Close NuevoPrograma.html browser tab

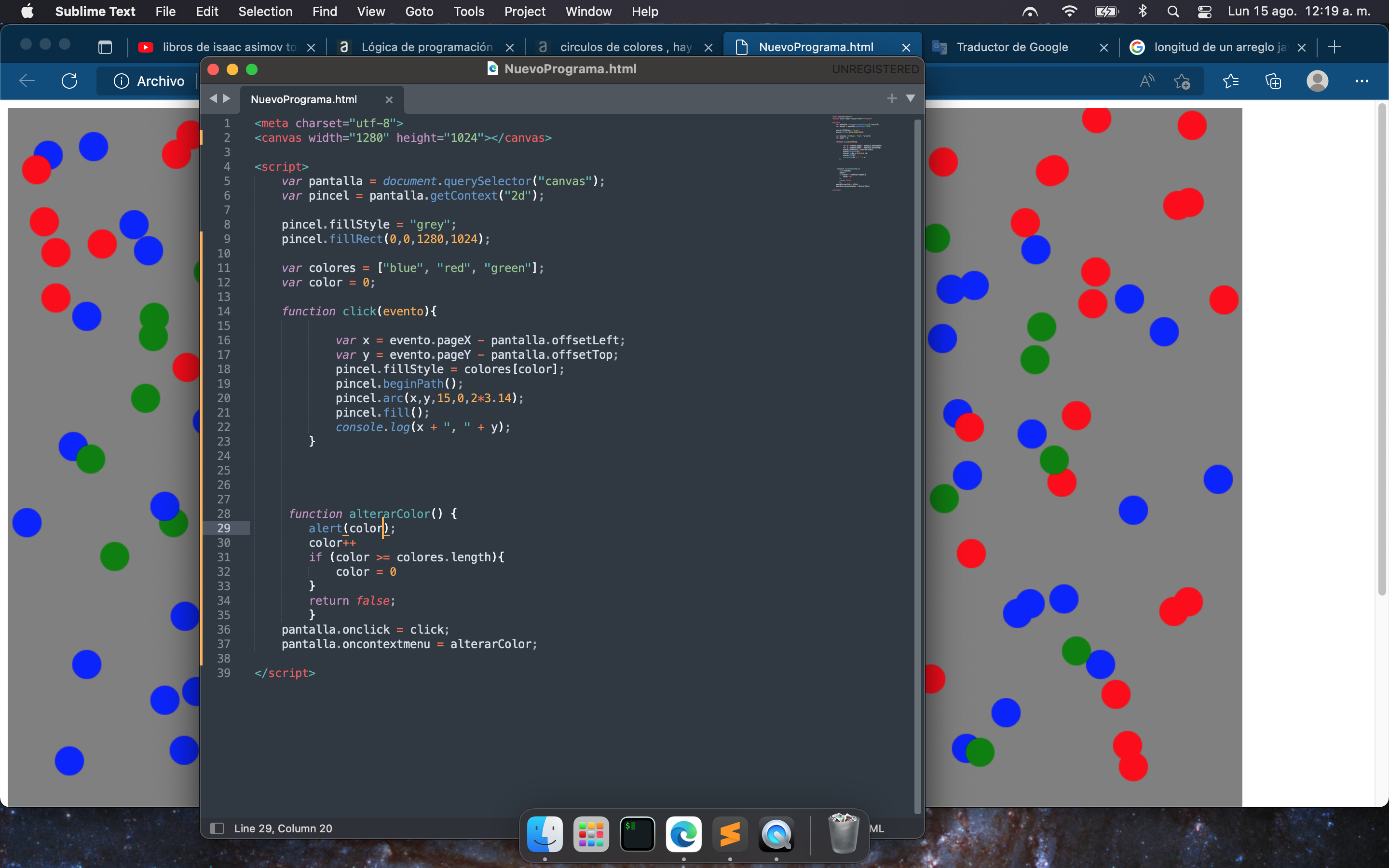pyautogui.click(x=906, y=48)
